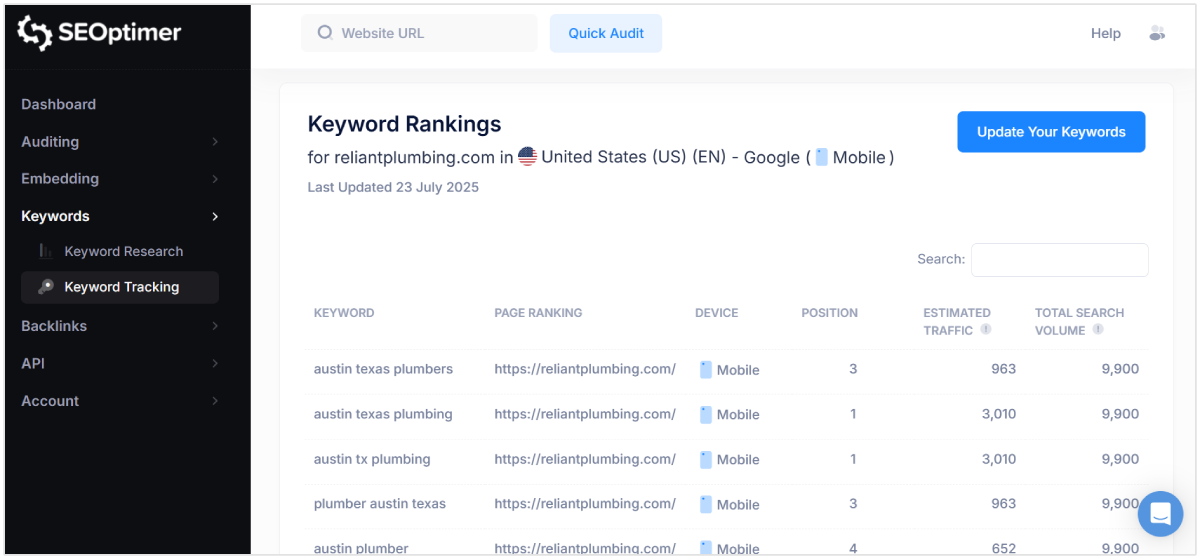Open the user account profile icon
The image size is (1200, 559).
click(1157, 33)
